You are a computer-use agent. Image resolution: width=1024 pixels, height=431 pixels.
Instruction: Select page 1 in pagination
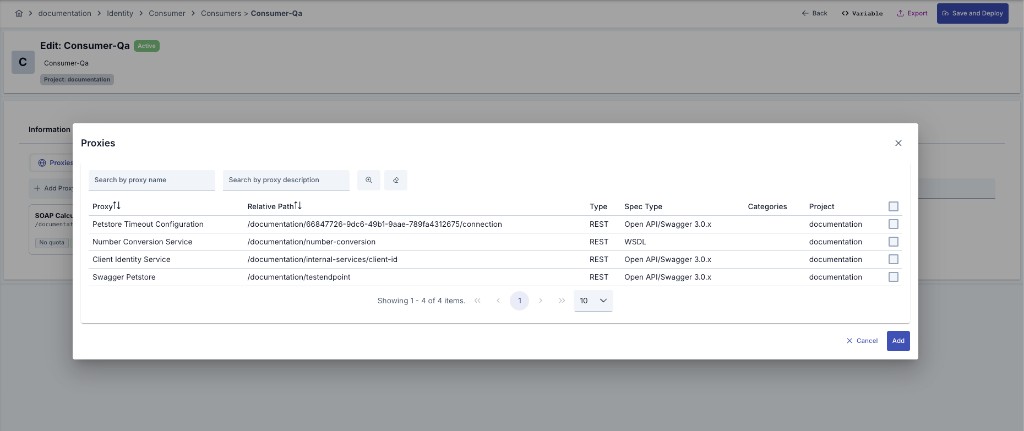coord(519,300)
